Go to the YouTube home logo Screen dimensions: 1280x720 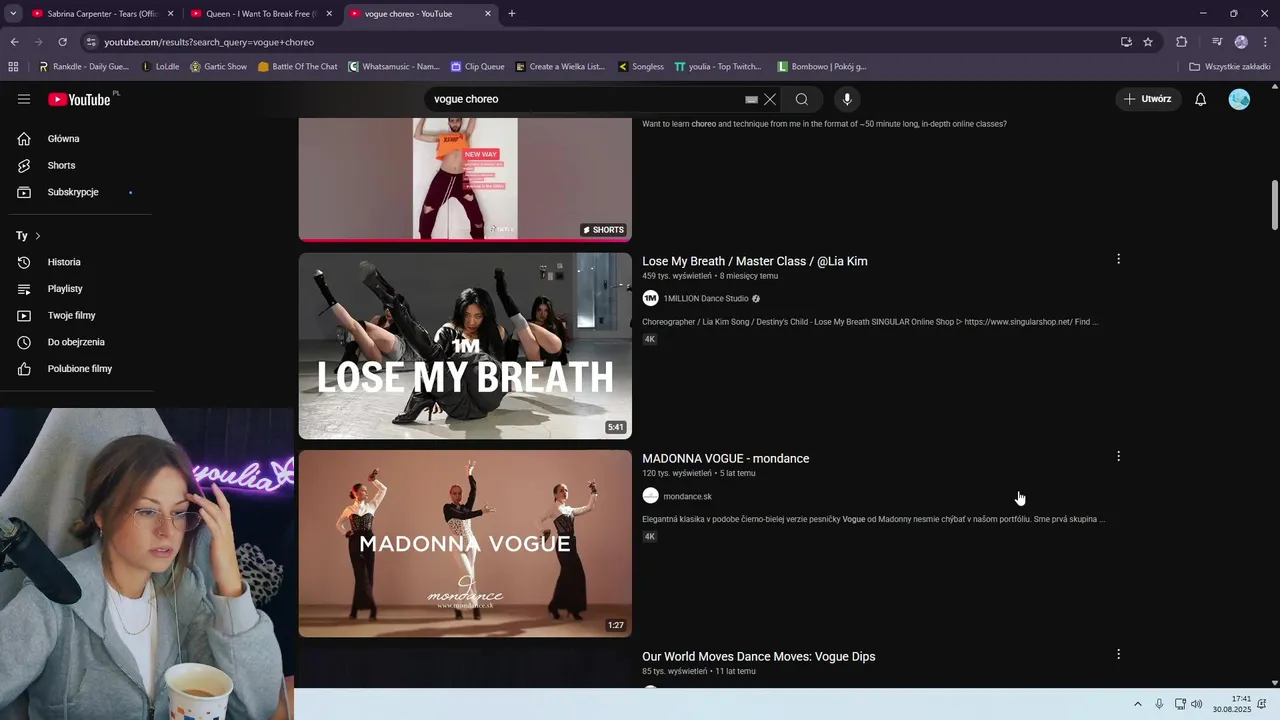click(x=80, y=99)
